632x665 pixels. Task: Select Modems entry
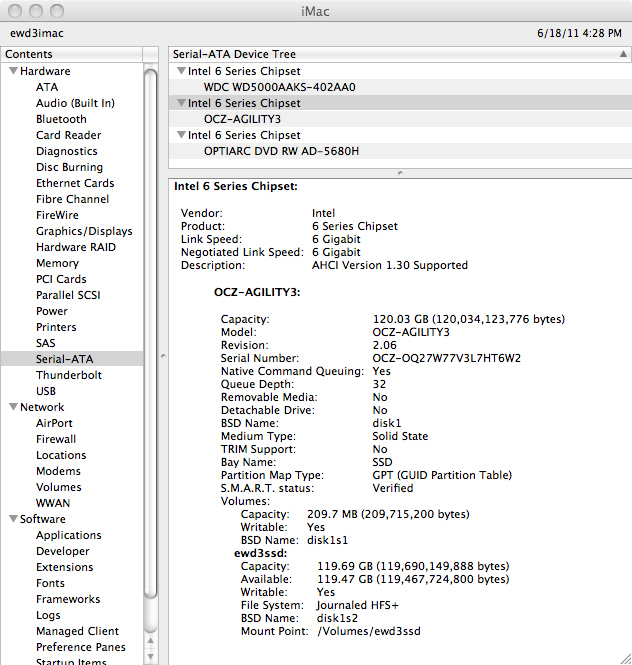(58, 471)
